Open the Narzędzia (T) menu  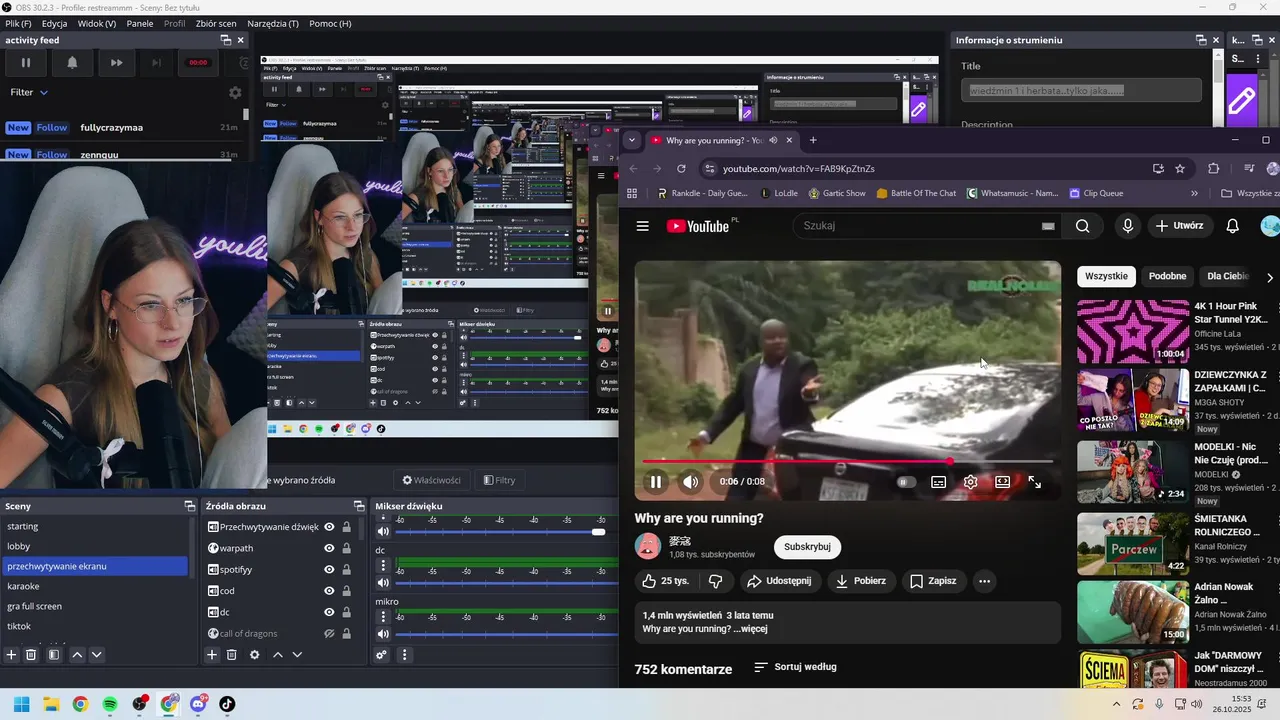pyautogui.click(x=274, y=23)
